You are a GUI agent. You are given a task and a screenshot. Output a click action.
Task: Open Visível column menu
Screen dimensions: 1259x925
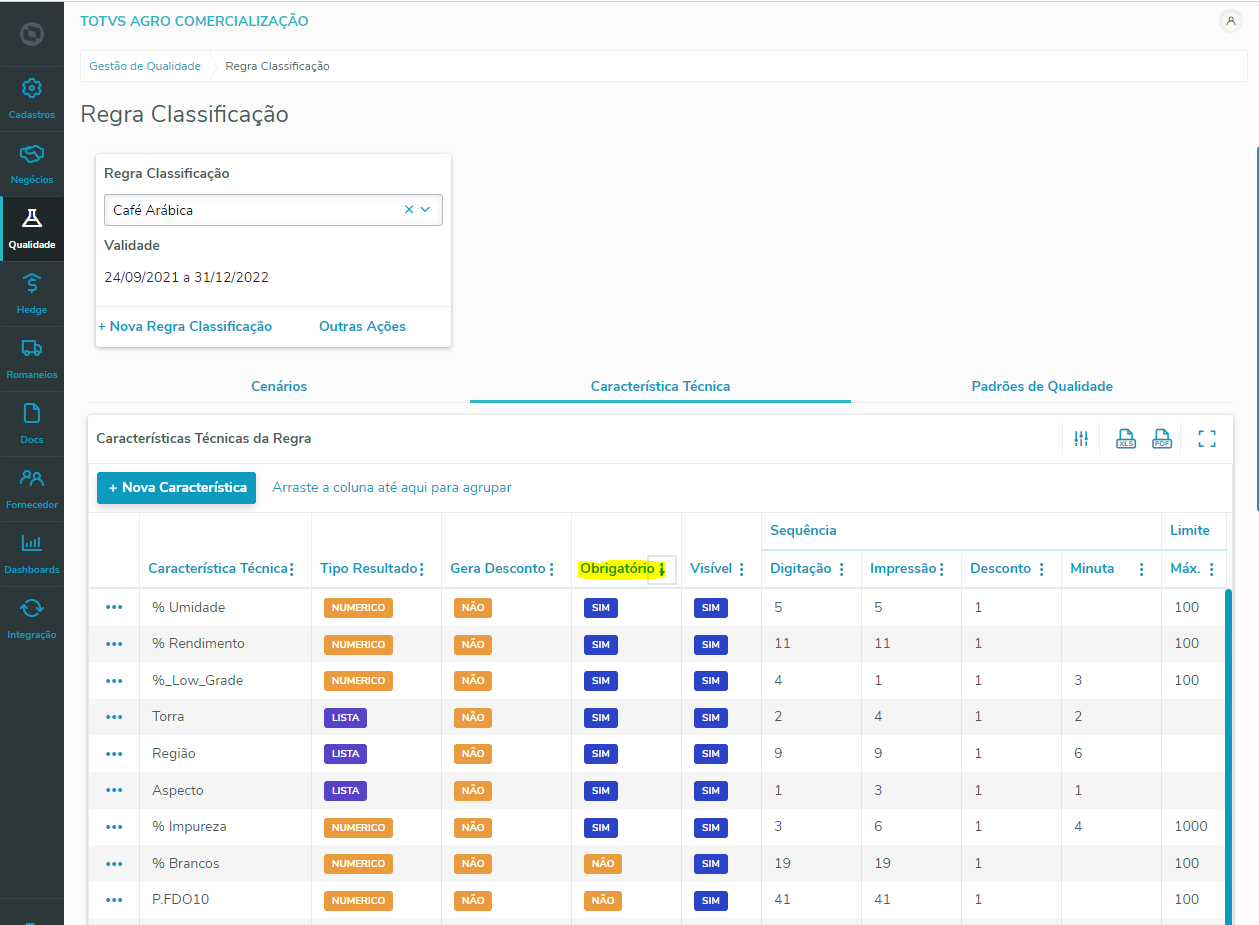(741, 569)
